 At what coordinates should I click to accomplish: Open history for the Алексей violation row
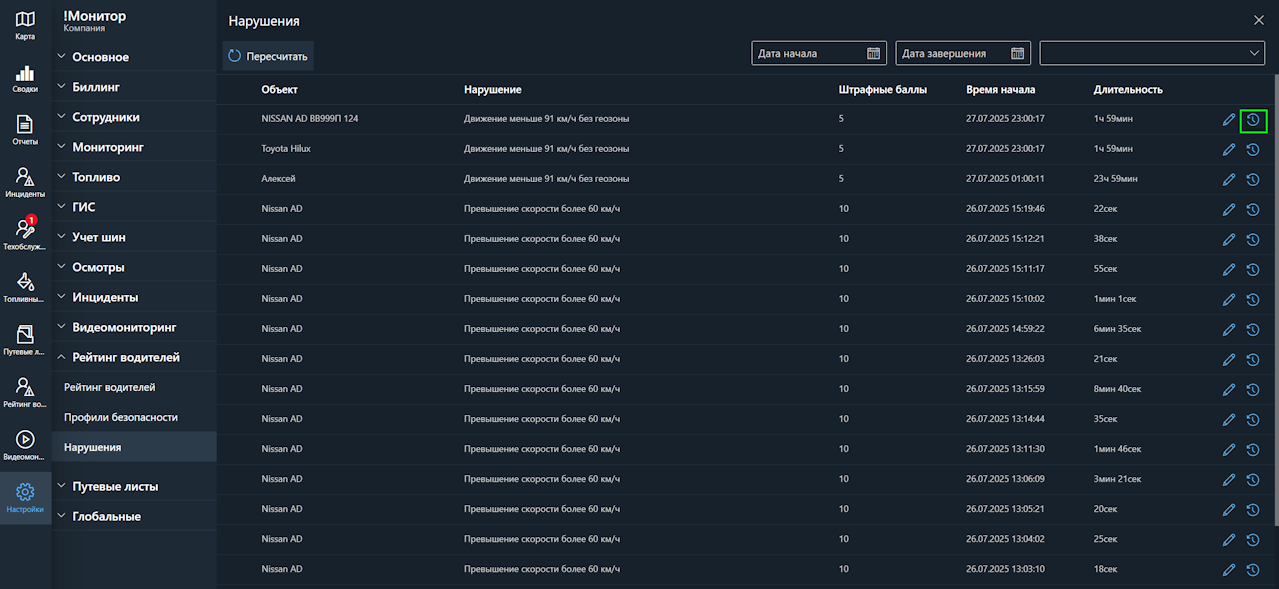click(x=1252, y=180)
